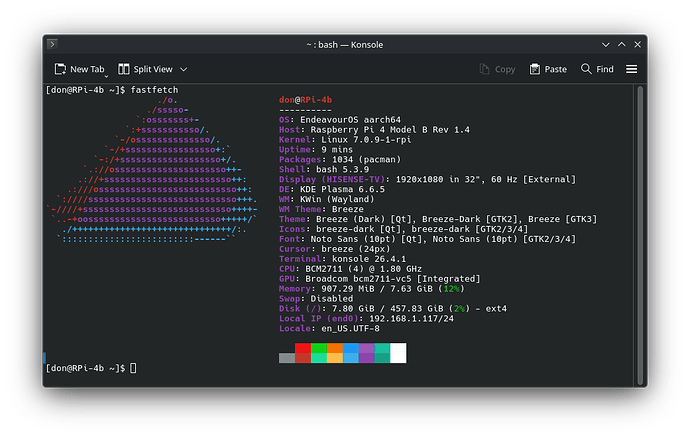The width and height of the screenshot is (690, 438).
Task: Click 'Raspberry Pi 4 Model B Rev 1.4' text
Action: pyautogui.click(x=390, y=130)
